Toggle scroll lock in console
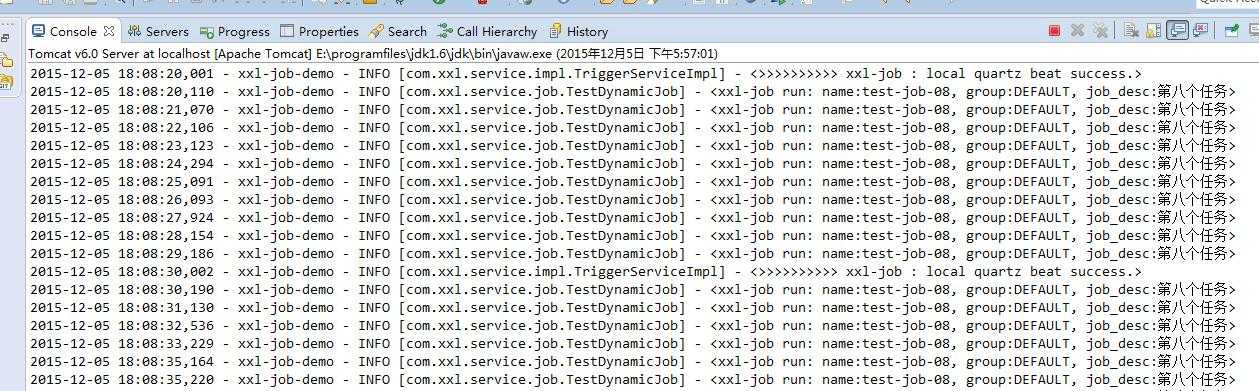The width and height of the screenshot is (1259, 391). 1154,31
